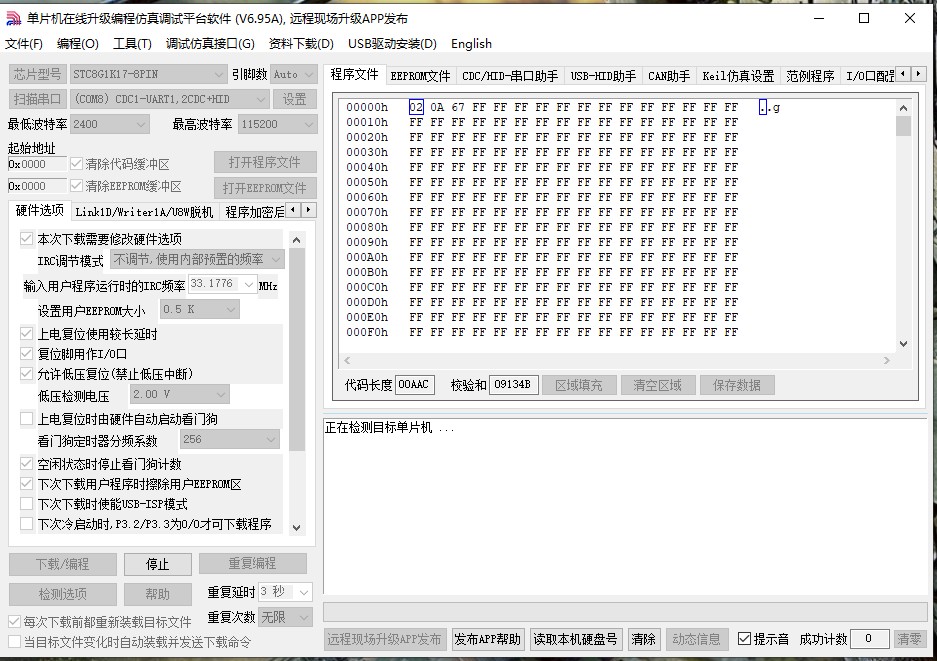Screen dimensions: 937x661
Task: Switch language via English menu
Action: point(471,44)
